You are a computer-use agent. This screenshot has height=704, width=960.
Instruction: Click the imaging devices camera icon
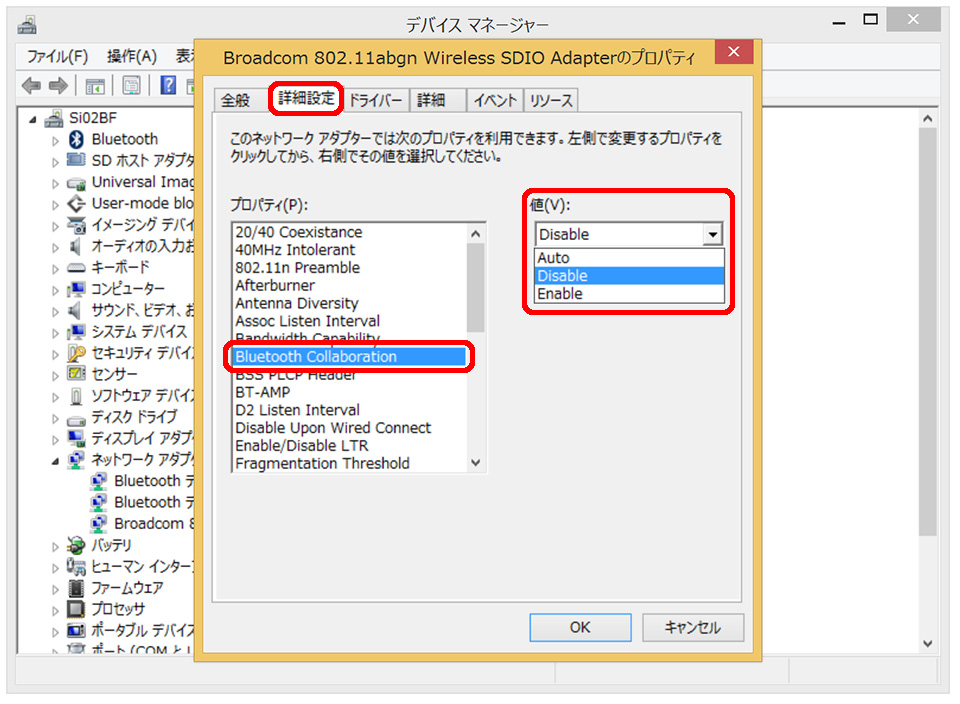[76, 225]
